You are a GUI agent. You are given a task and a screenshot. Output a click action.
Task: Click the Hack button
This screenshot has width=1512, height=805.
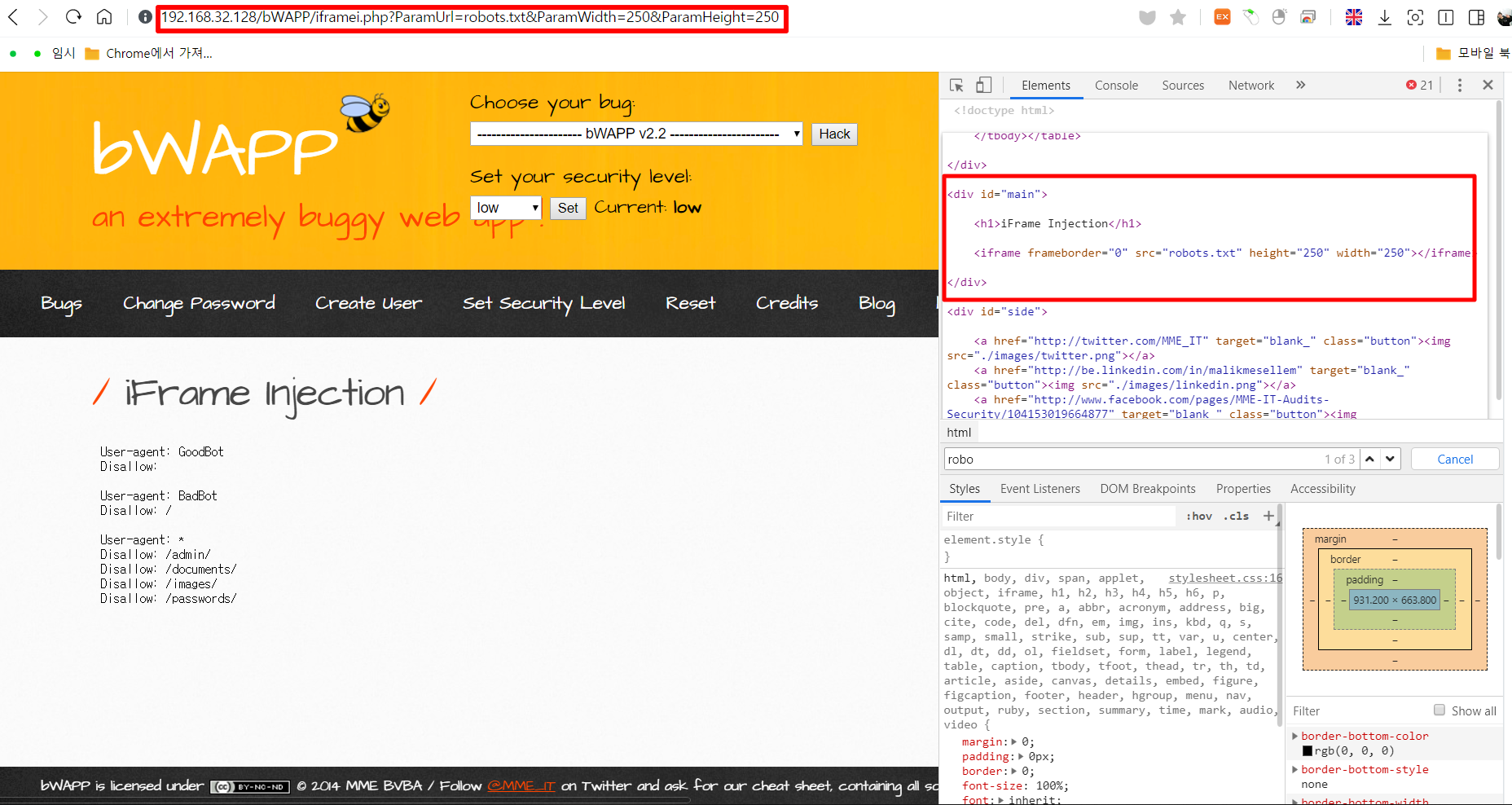[x=834, y=134]
